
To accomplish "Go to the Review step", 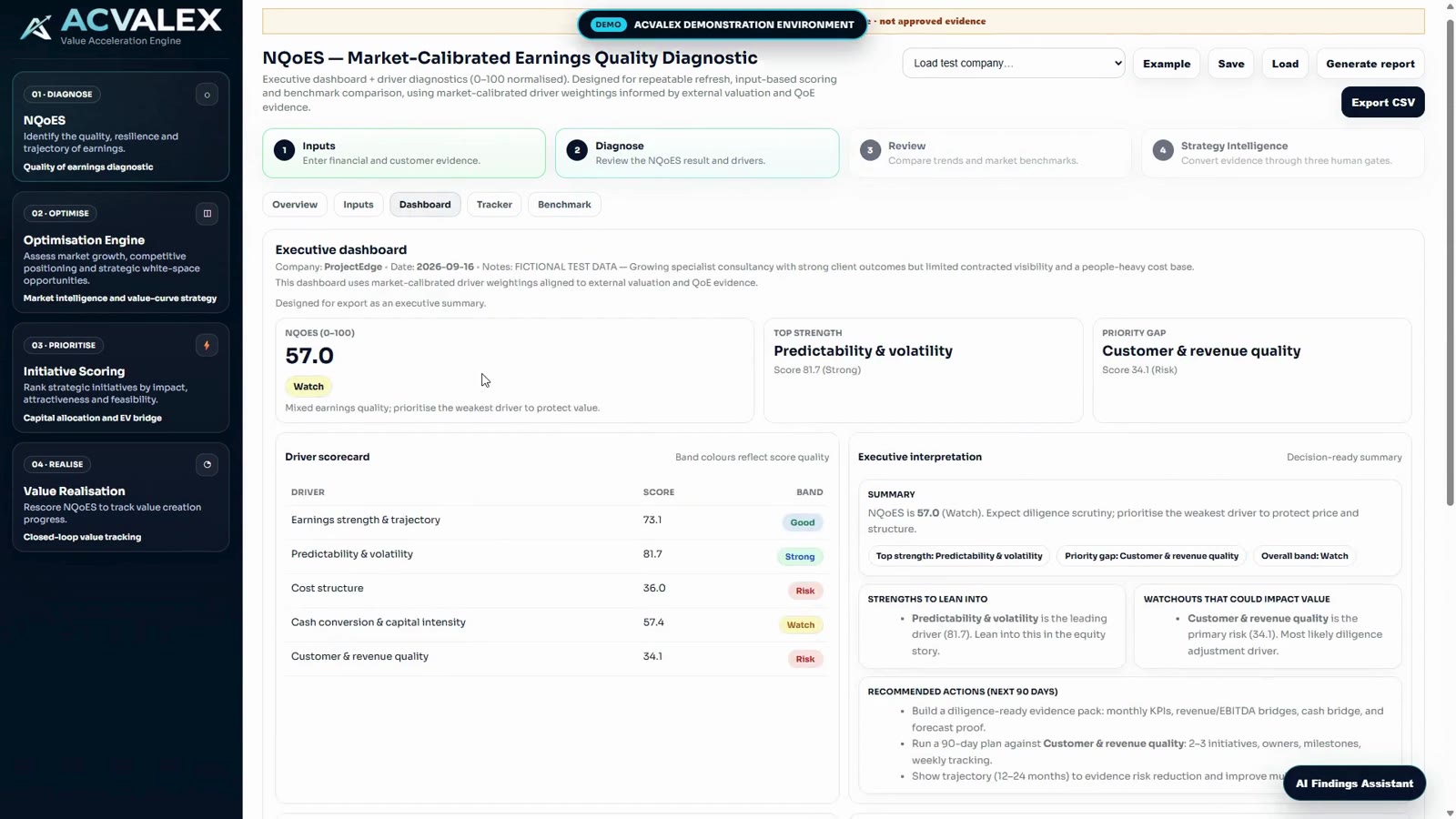I will click(990, 153).
